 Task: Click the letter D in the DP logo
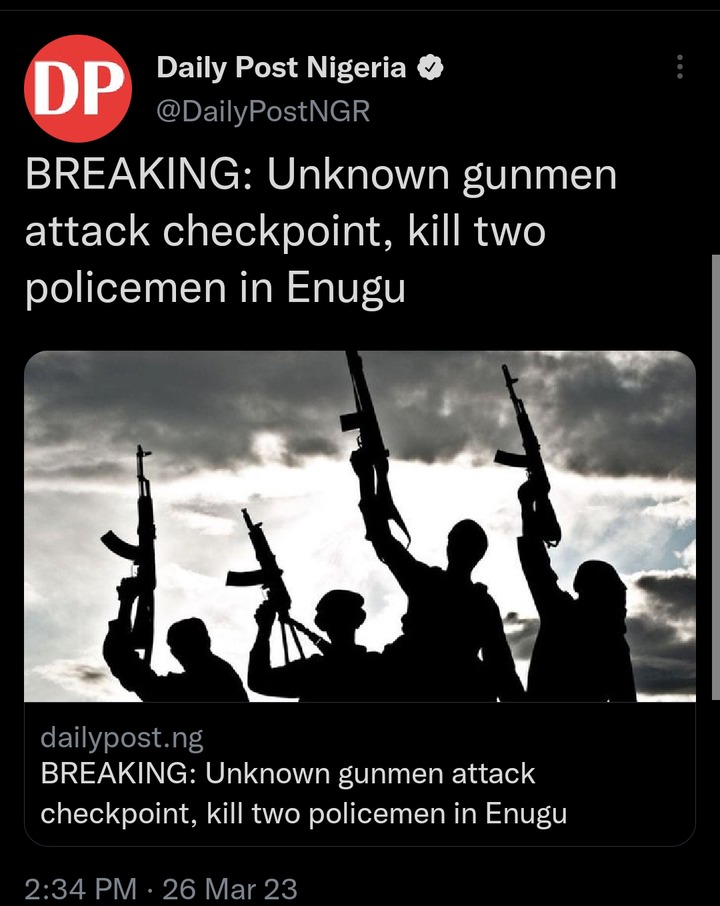coord(57,88)
